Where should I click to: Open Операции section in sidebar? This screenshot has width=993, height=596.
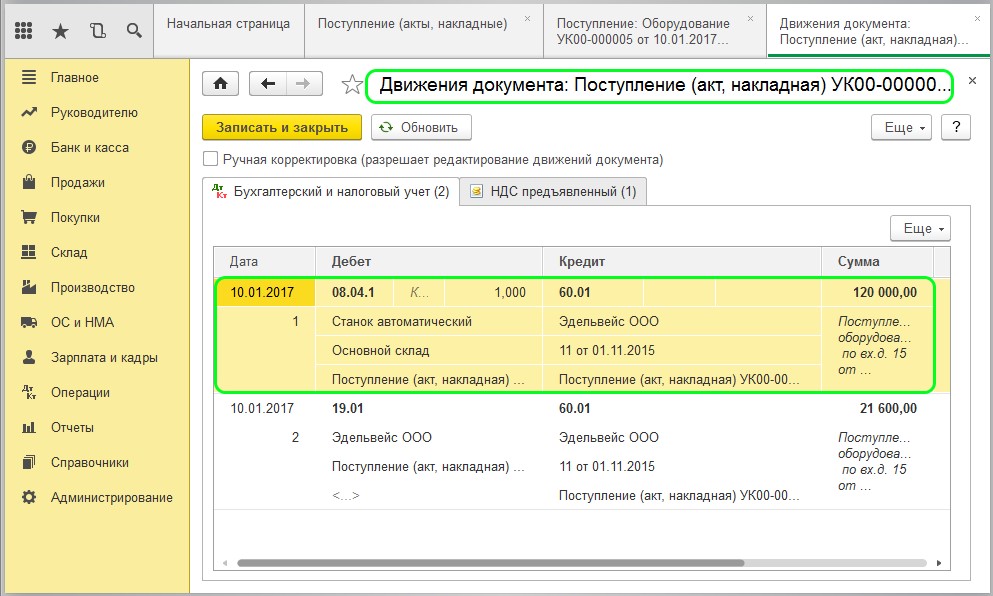(x=80, y=392)
